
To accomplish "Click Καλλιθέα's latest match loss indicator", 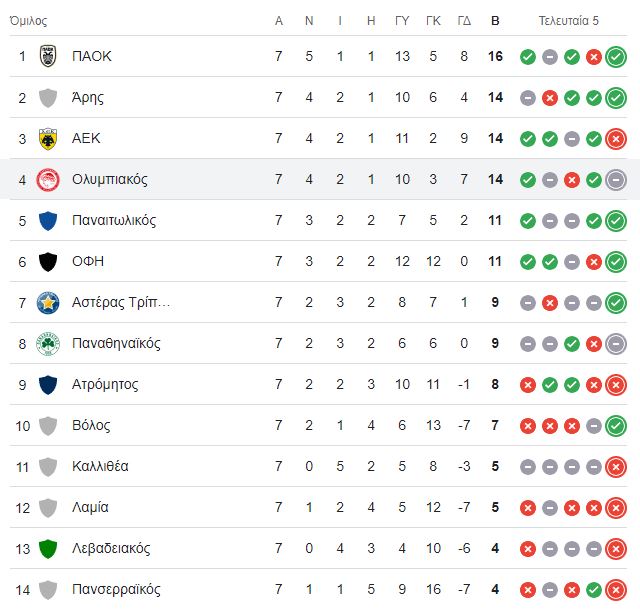I will (x=616, y=467).
